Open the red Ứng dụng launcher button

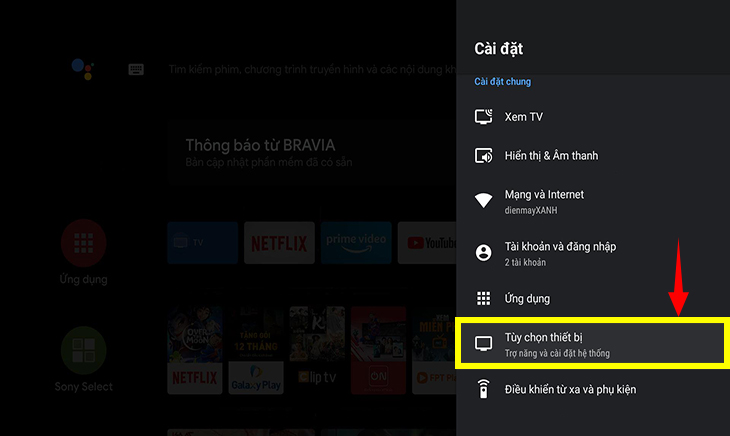pos(84,244)
